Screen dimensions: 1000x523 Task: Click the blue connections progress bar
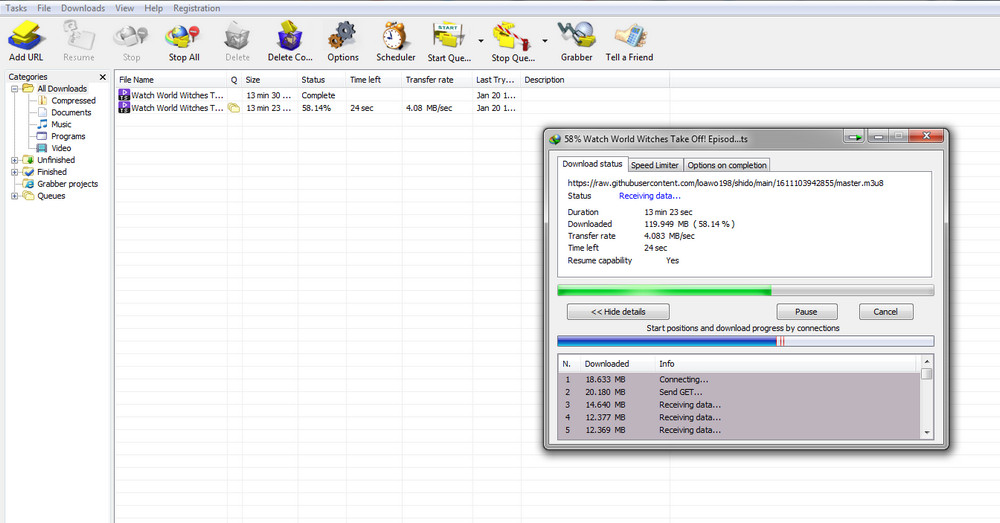click(746, 341)
